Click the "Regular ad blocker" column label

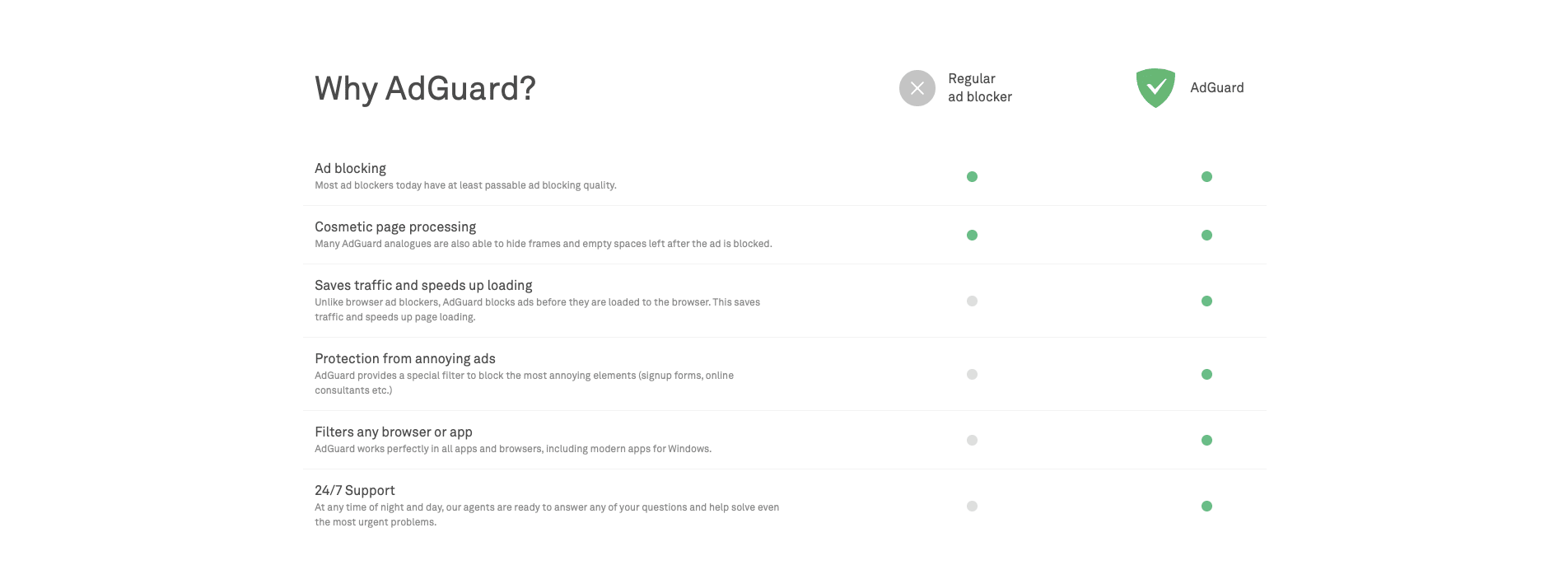[979, 87]
